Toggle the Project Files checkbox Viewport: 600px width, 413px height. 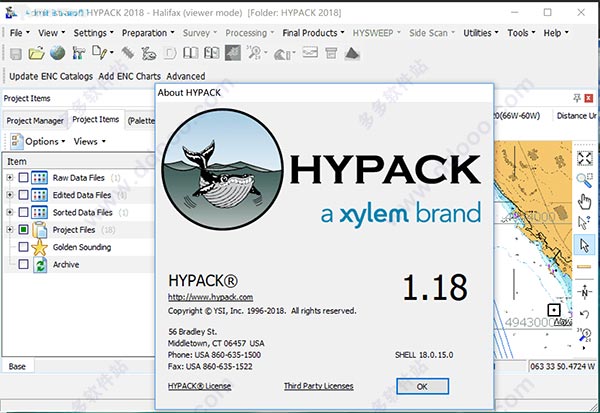(23, 230)
